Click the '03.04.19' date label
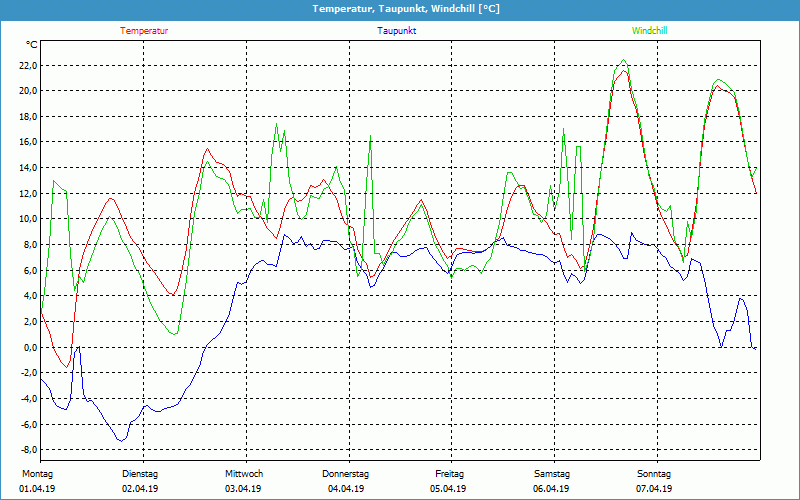 point(243,489)
